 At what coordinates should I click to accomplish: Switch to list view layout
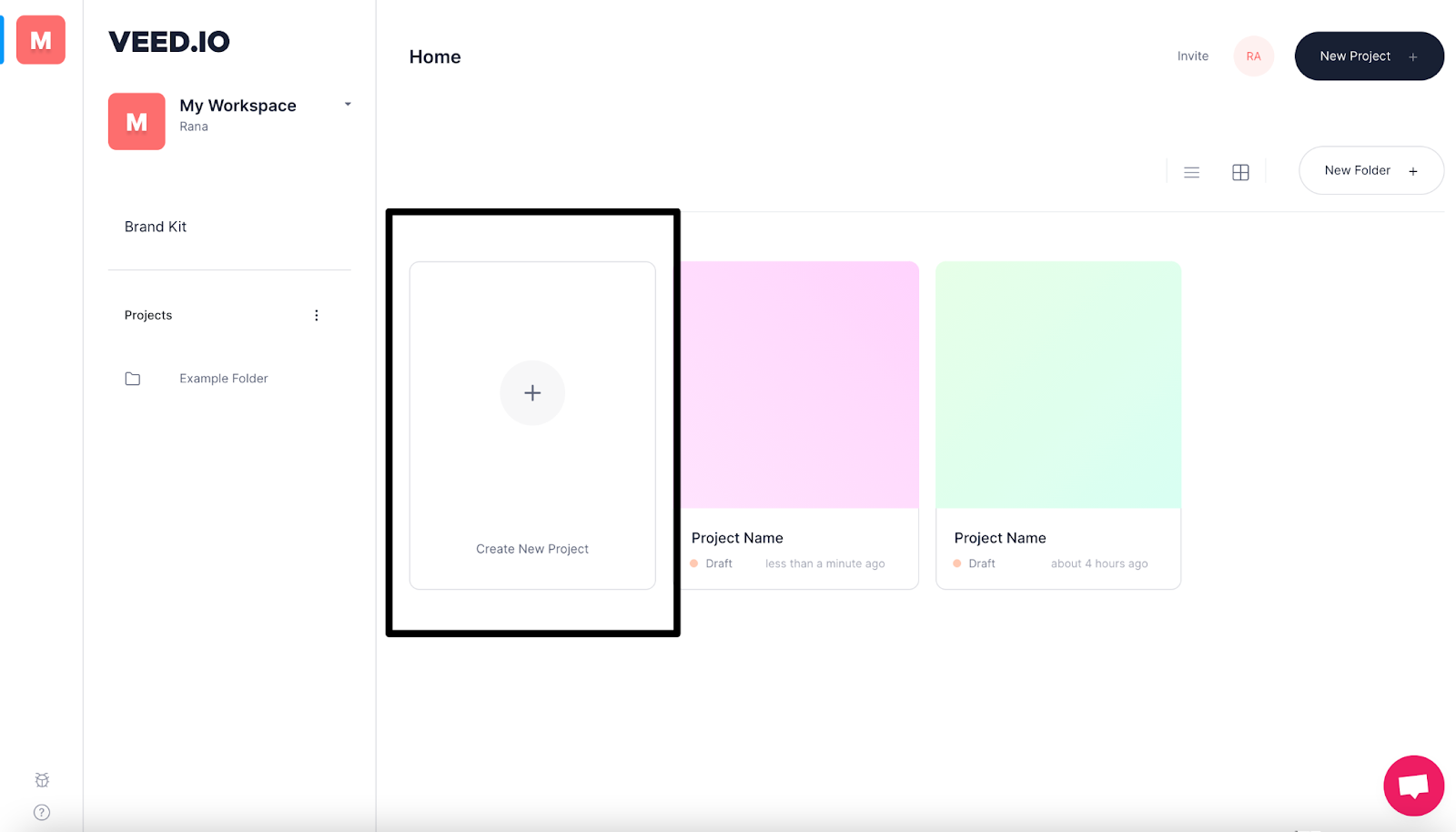tap(1191, 172)
